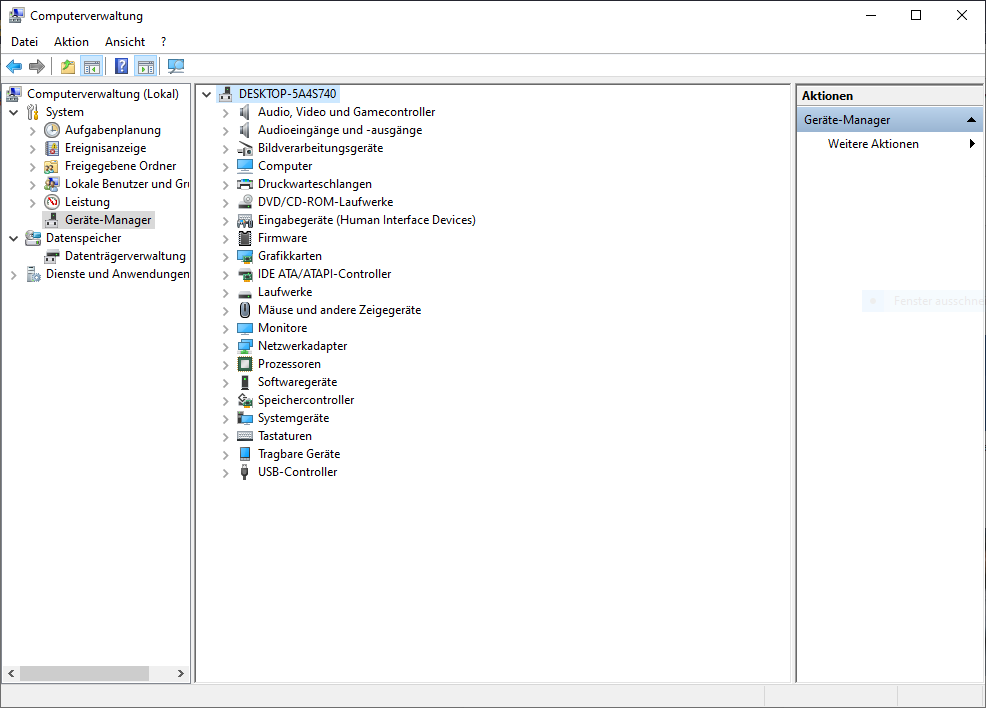Click the Grafikkarten display adapter icon

[x=245, y=257]
